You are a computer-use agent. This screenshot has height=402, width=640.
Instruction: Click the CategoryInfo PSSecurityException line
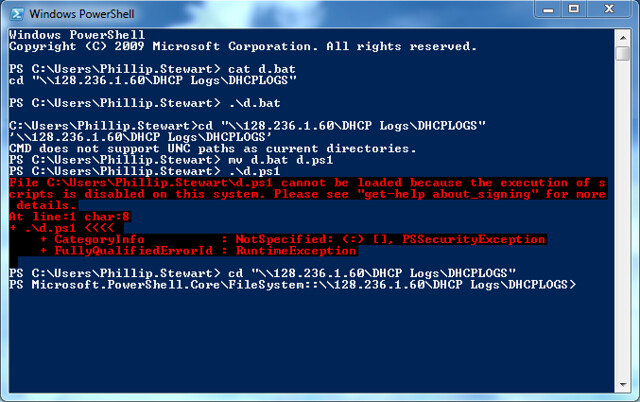[293, 240]
